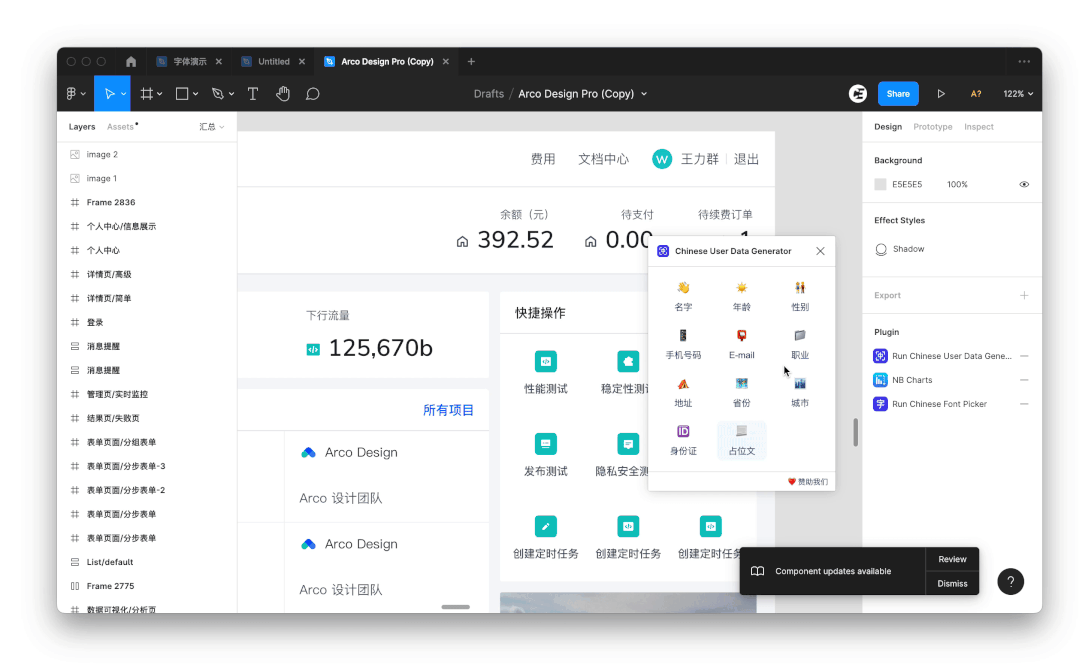Switch to the Prototype tab

tap(932, 127)
